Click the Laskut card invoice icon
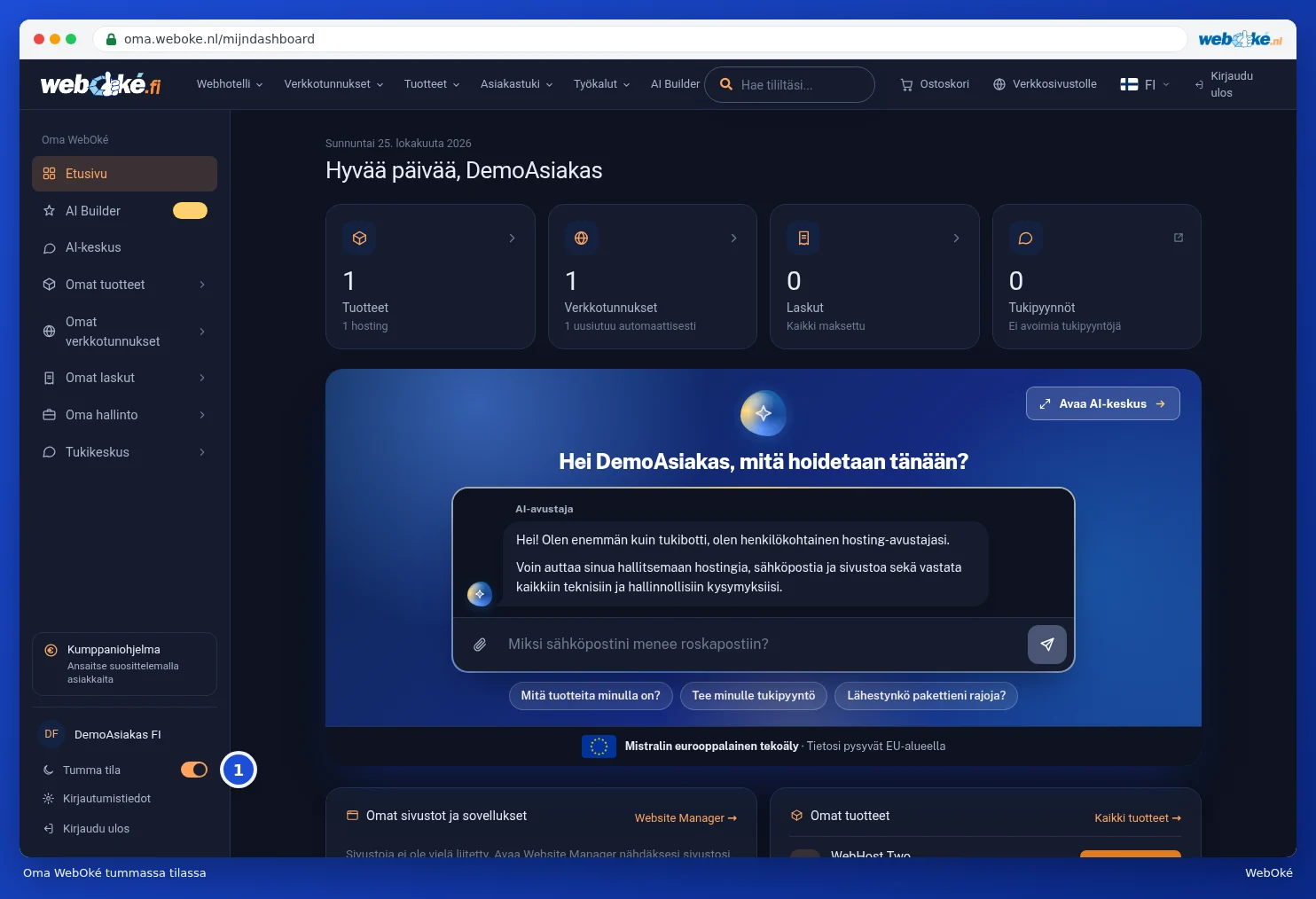 pyautogui.click(x=803, y=238)
